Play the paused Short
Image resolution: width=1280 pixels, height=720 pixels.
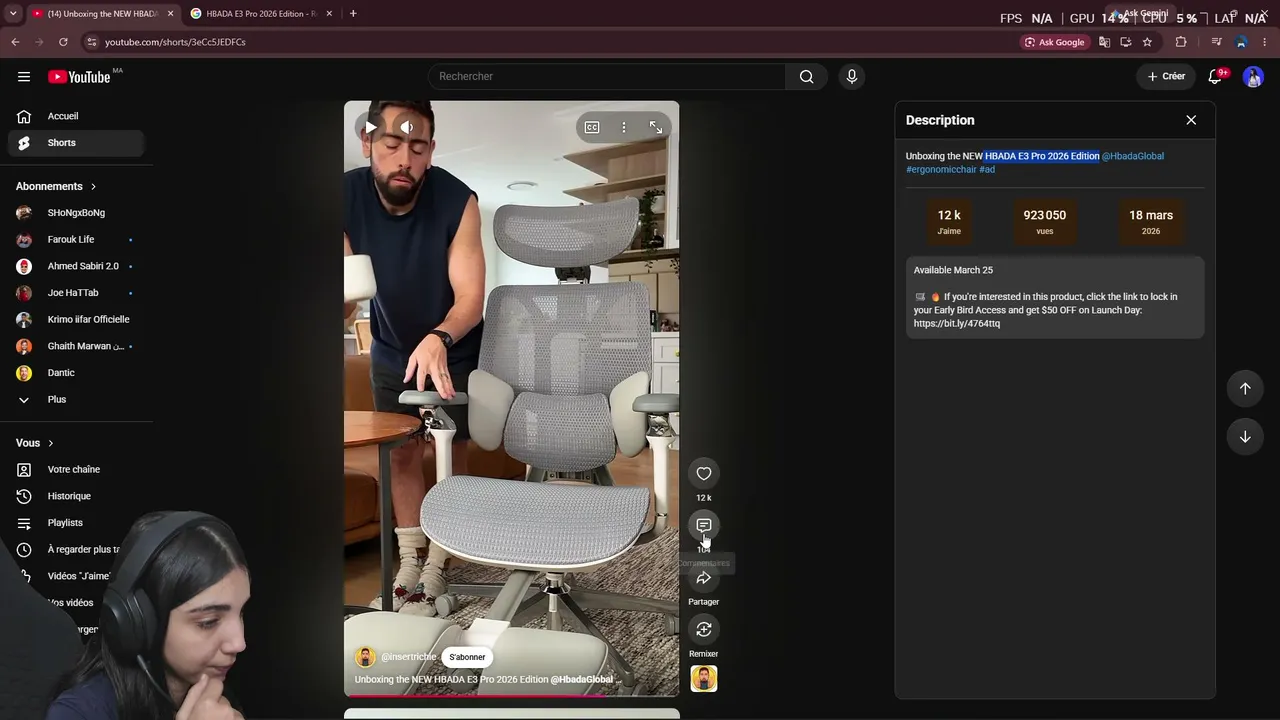click(371, 127)
